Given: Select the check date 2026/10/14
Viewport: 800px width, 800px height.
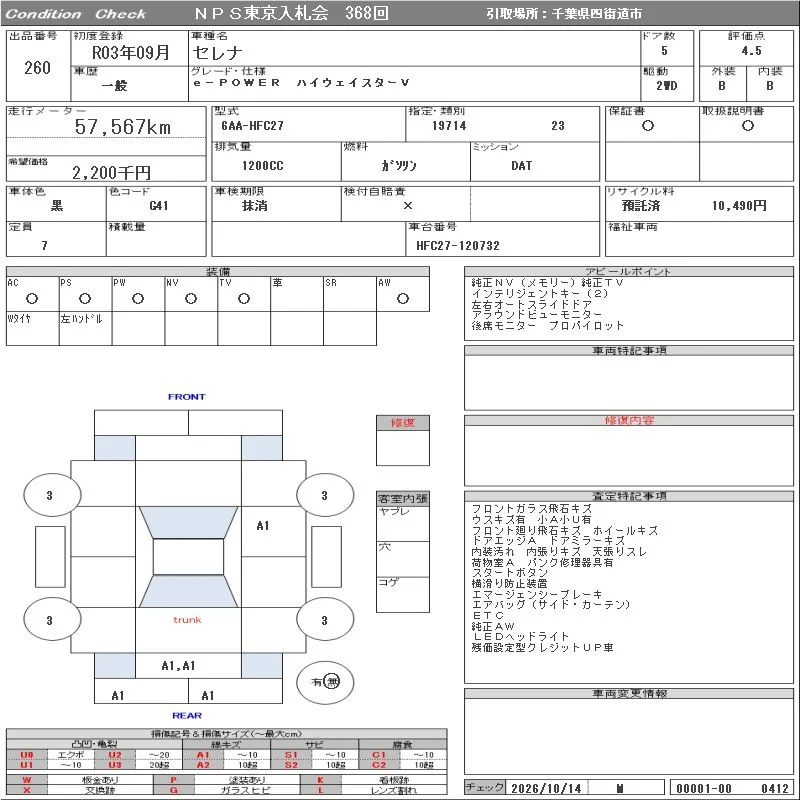Looking at the screenshot, I should tap(546, 789).
